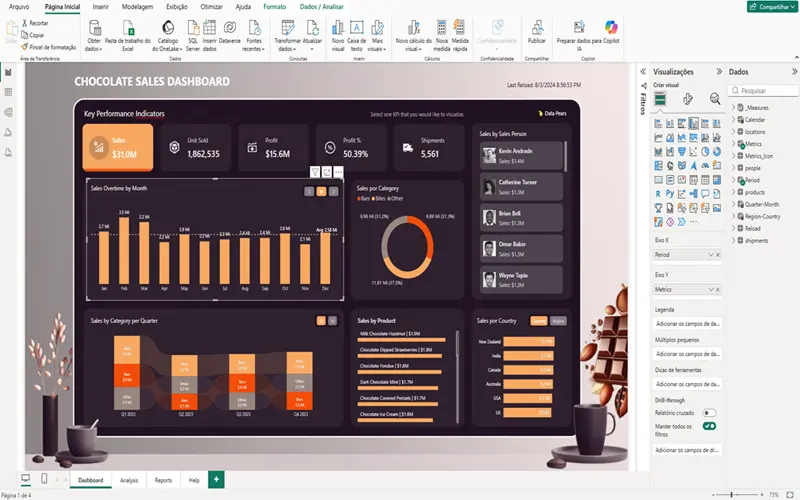Image resolution: width=800 pixels, height=500 pixels.
Task: Open dropdown arrow on Period field in Eixo X
Action: click(x=711, y=255)
